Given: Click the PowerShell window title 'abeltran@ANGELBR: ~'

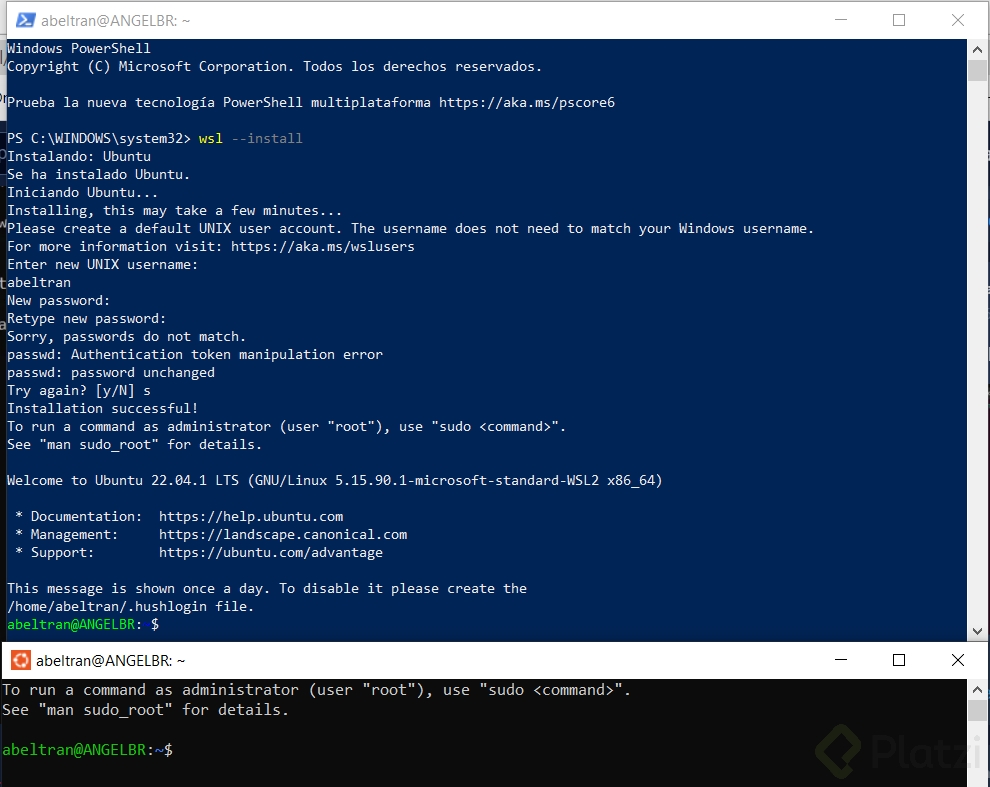Looking at the screenshot, I should [116, 21].
